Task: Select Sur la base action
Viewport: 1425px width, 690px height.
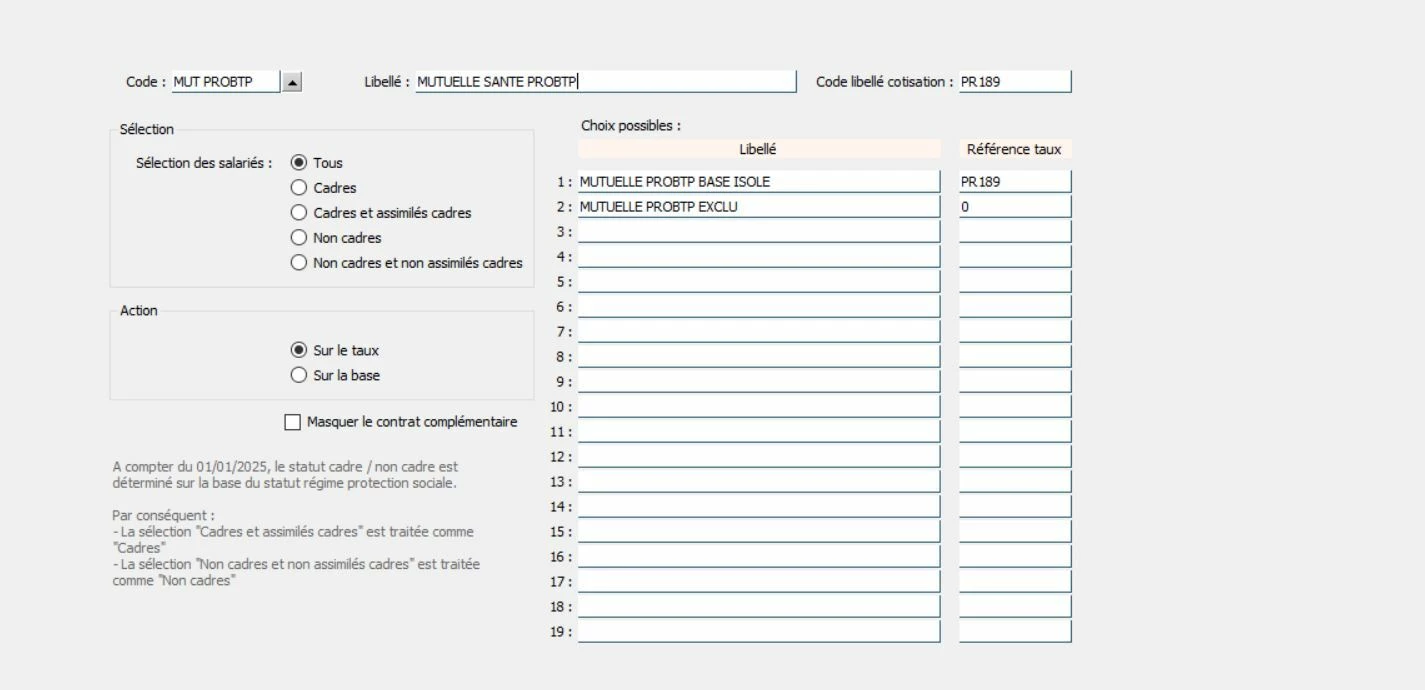Action: pyautogui.click(x=298, y=375)
